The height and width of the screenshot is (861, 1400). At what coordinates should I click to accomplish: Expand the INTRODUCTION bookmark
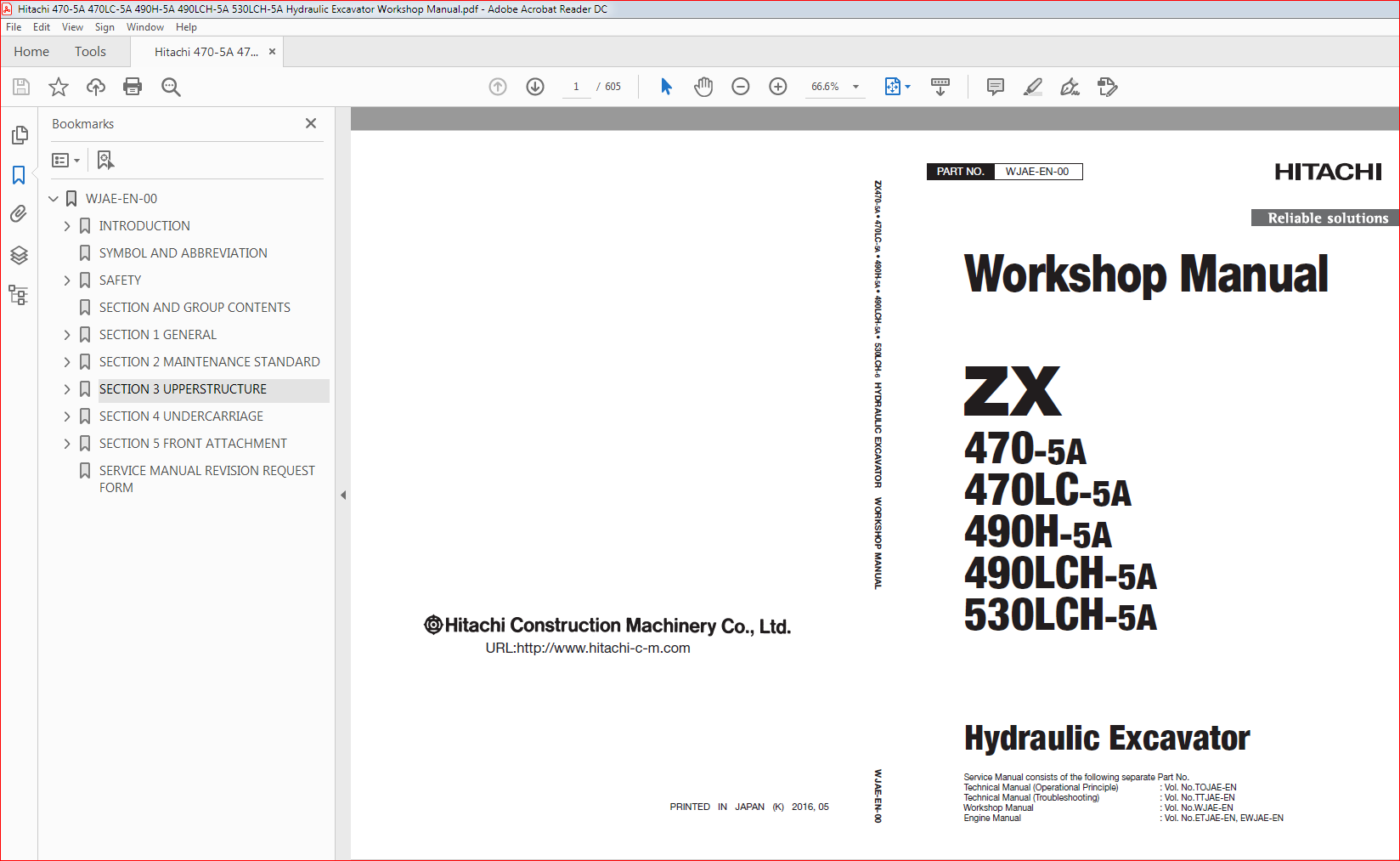point(67,226)
